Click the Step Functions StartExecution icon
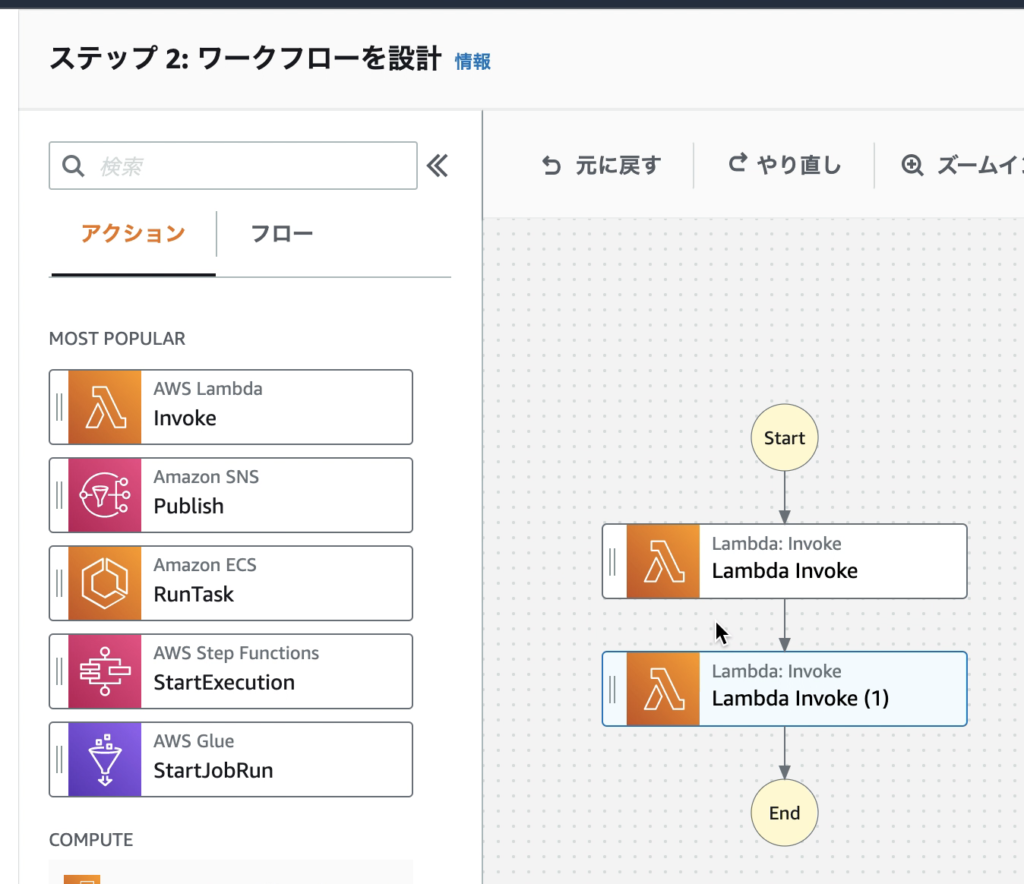1024x884 pixels. tap(104, 672)
